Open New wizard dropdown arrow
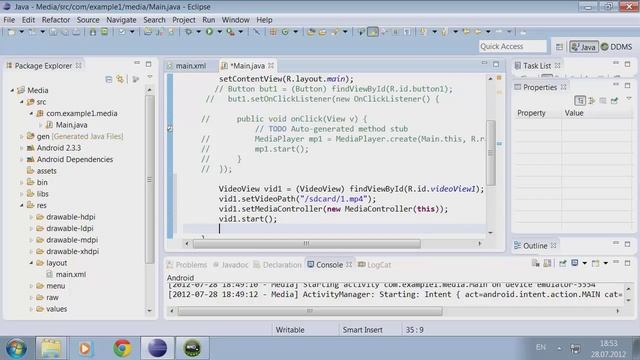The width and height of the screenshot is (640, 360). click(22, 31)
